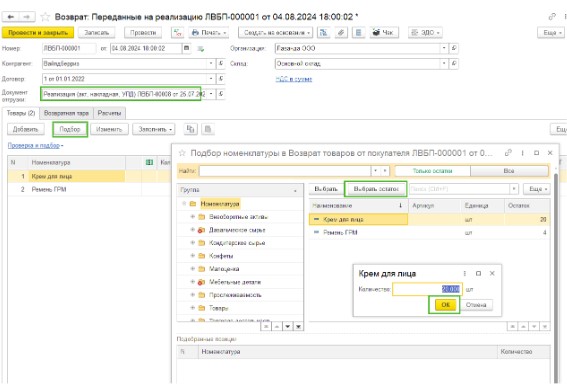This screenshot has height=388, width=567.
Task: Add the Подбор номенклатуры window to favorites star
Action: point(182,153)
